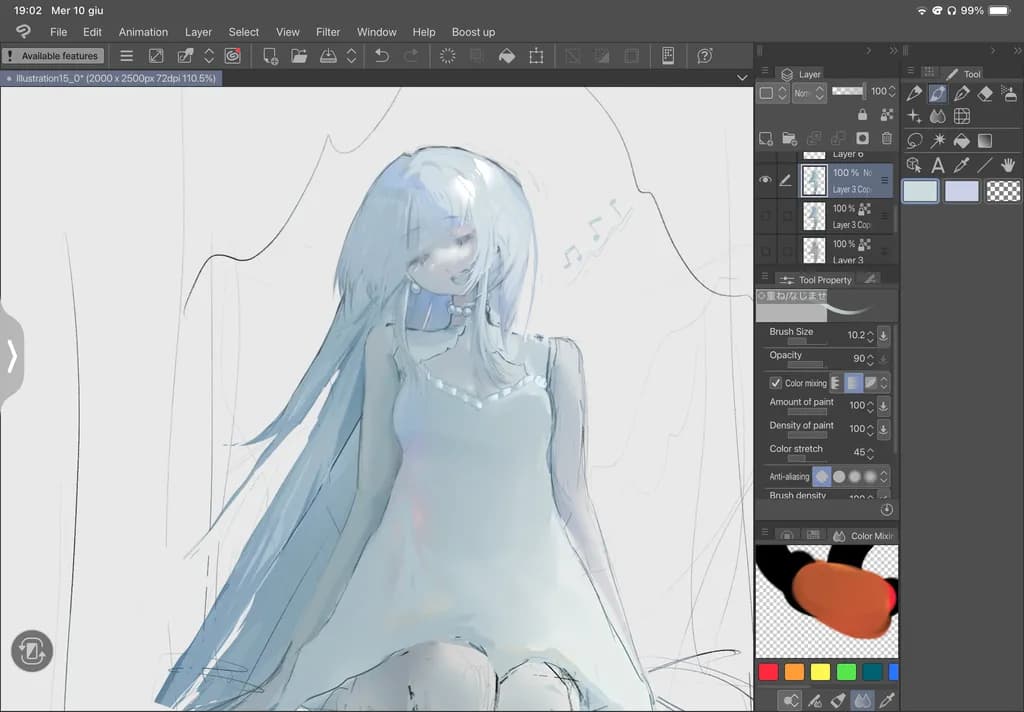Viewport: 1024px width, 712px height.
Task: Choose first Anti-aliasing option (none)
Action: click(822, 477)
